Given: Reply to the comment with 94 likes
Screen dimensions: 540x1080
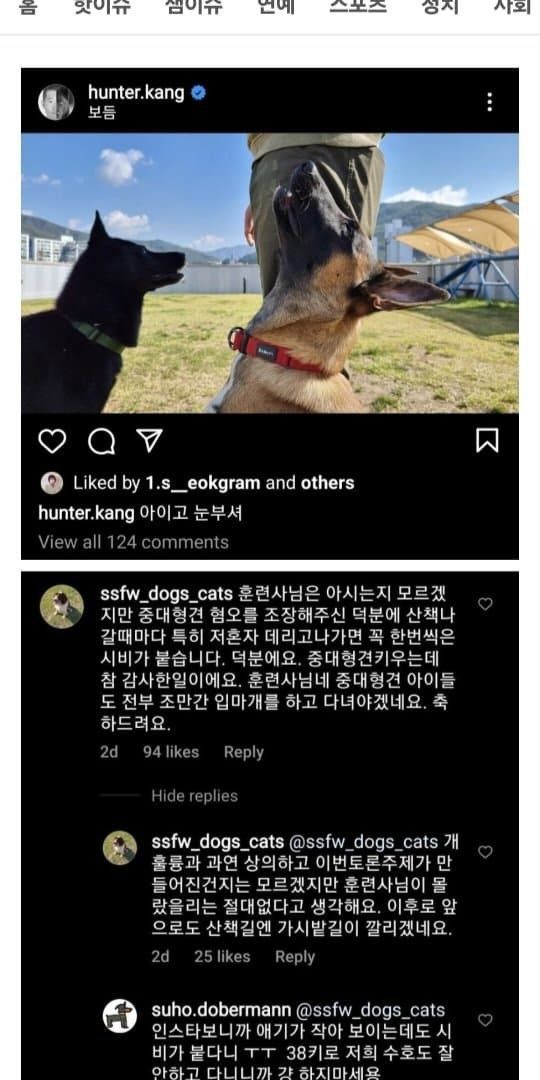Looking at the screenshot, I should pos(244,752).
